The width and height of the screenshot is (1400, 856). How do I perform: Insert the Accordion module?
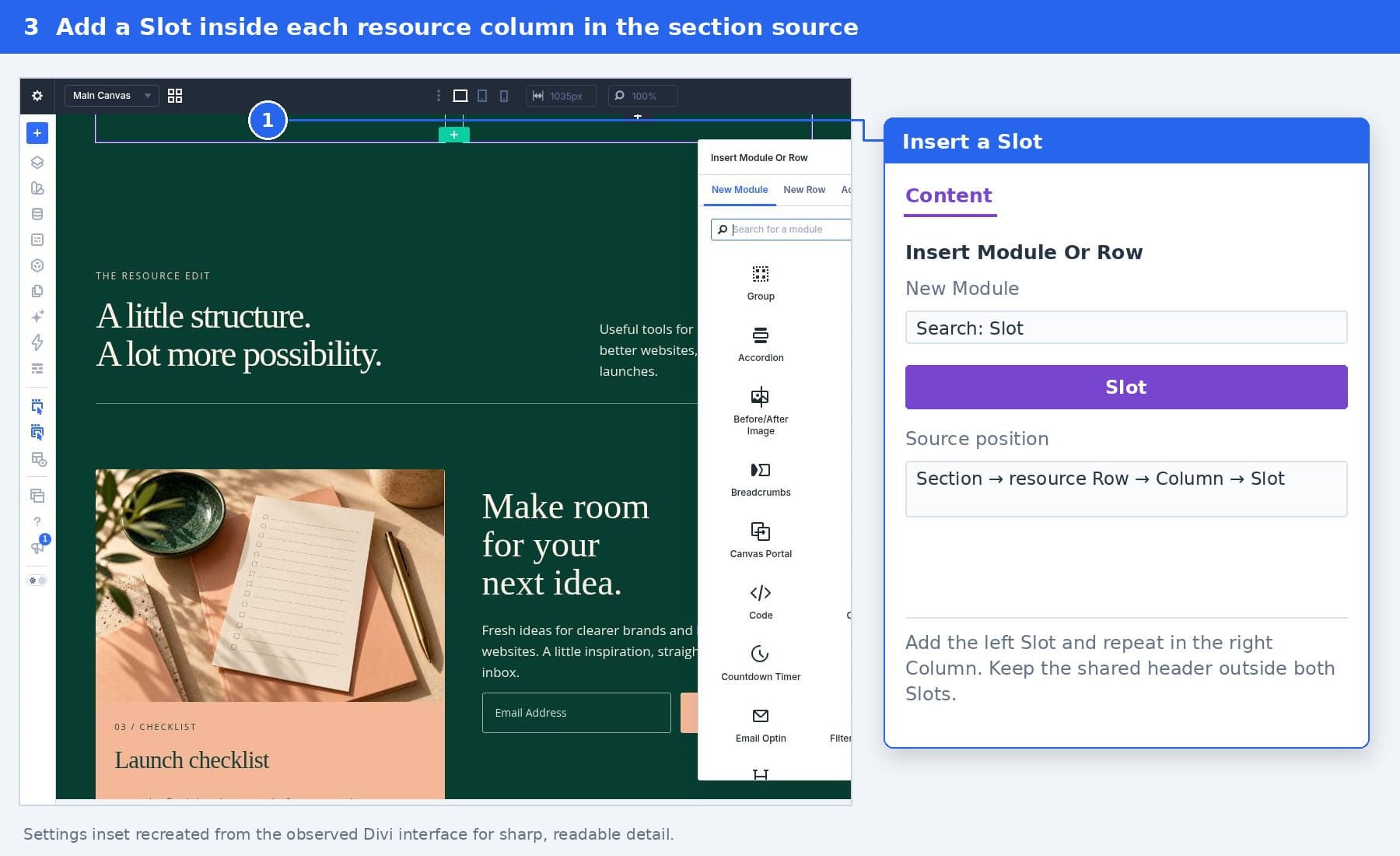click(761, 345)
